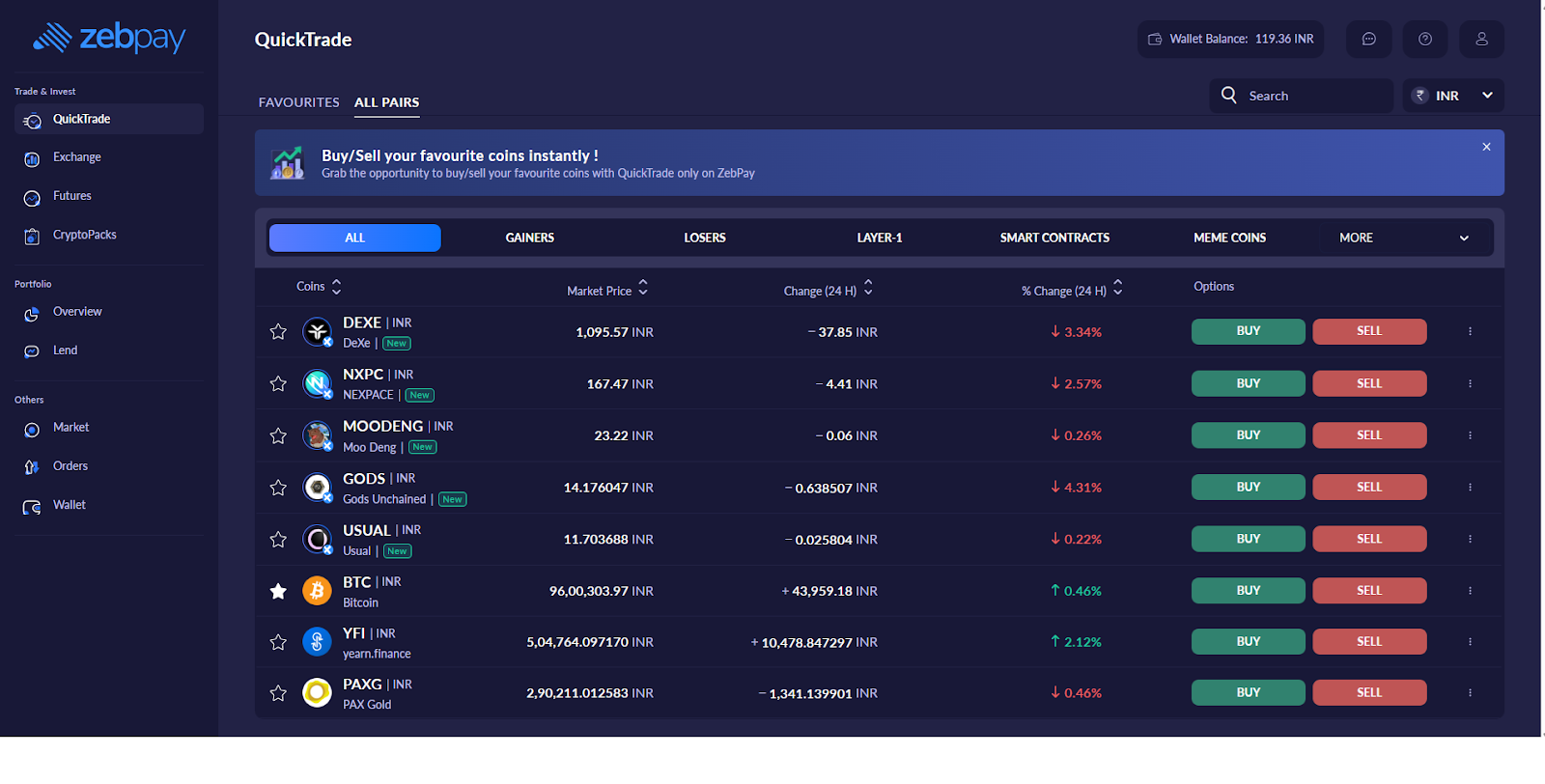
Task: Buy MOODENG
Action: pos(1249,435)
